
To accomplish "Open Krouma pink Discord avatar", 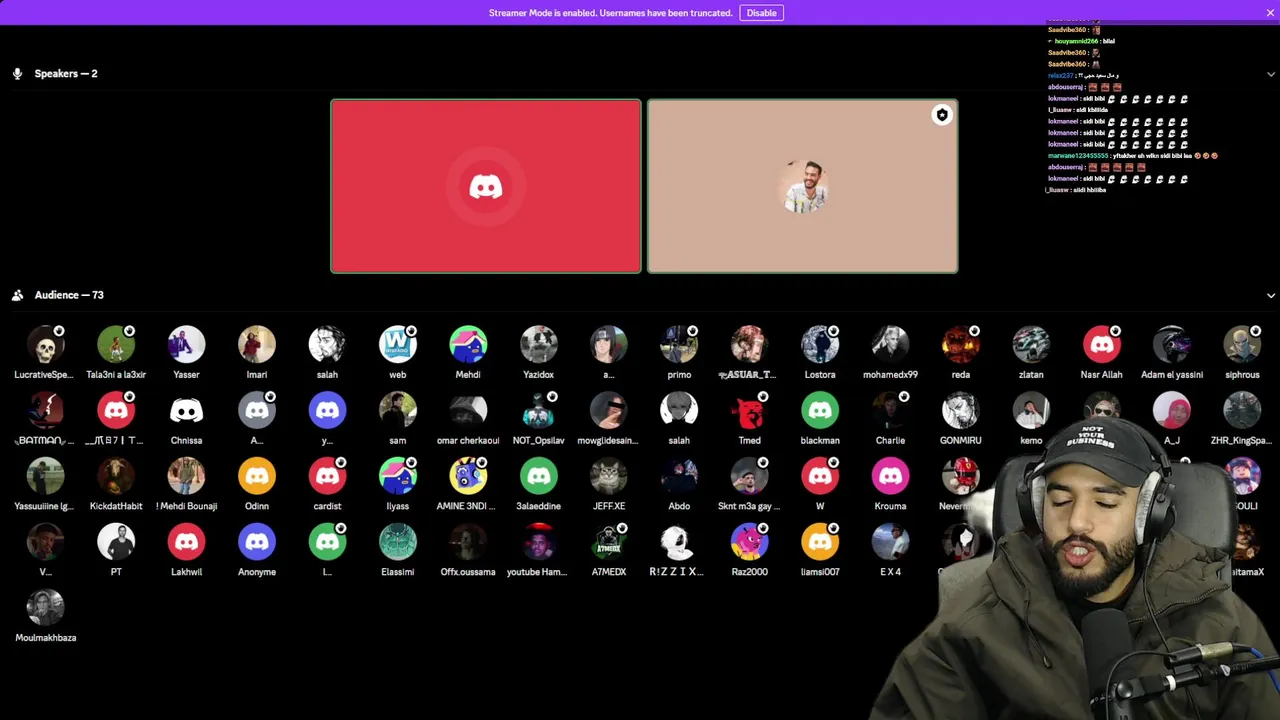I will coord(890,476).
